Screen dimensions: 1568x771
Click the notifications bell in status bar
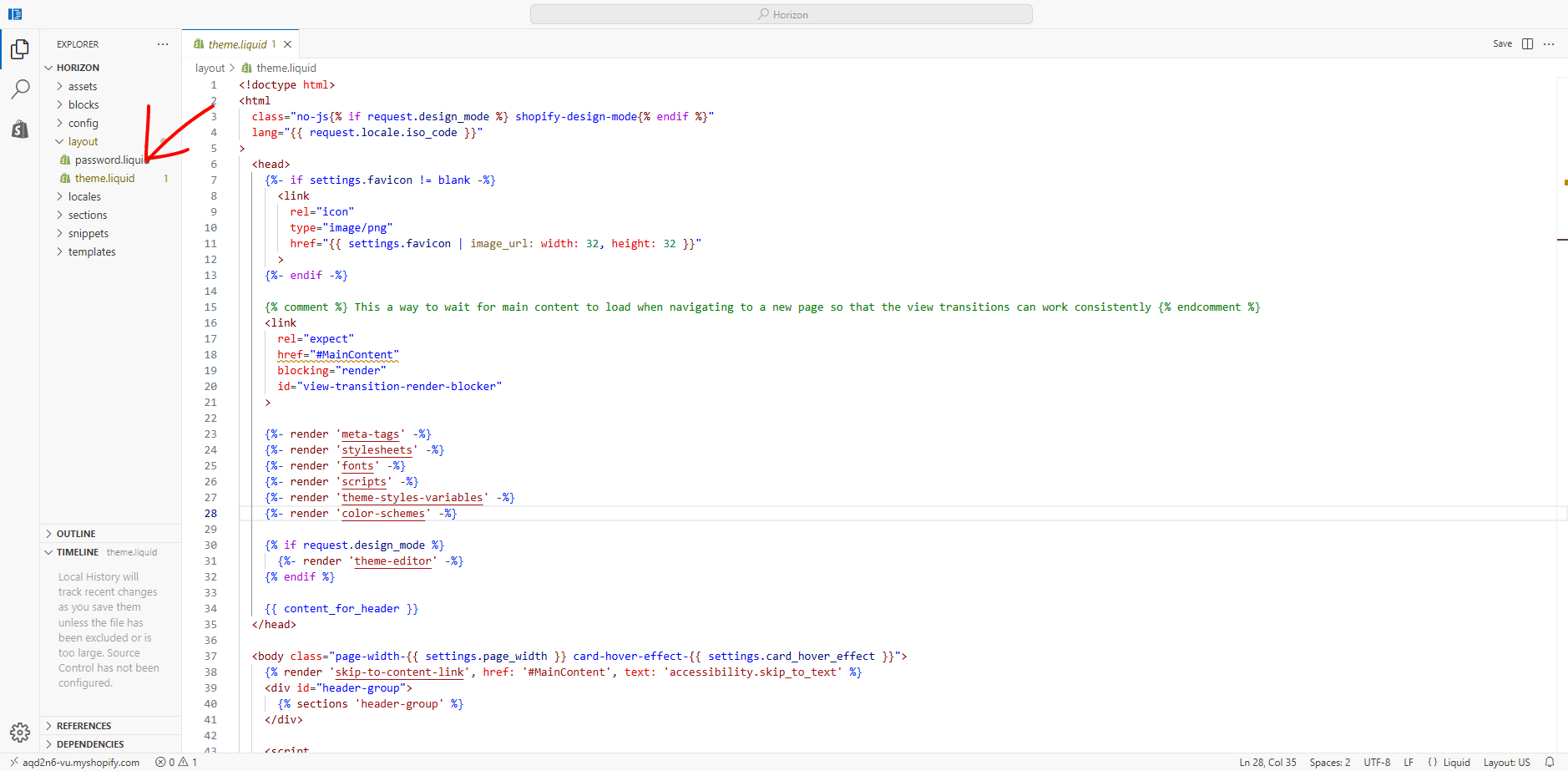coord(1550,762)
